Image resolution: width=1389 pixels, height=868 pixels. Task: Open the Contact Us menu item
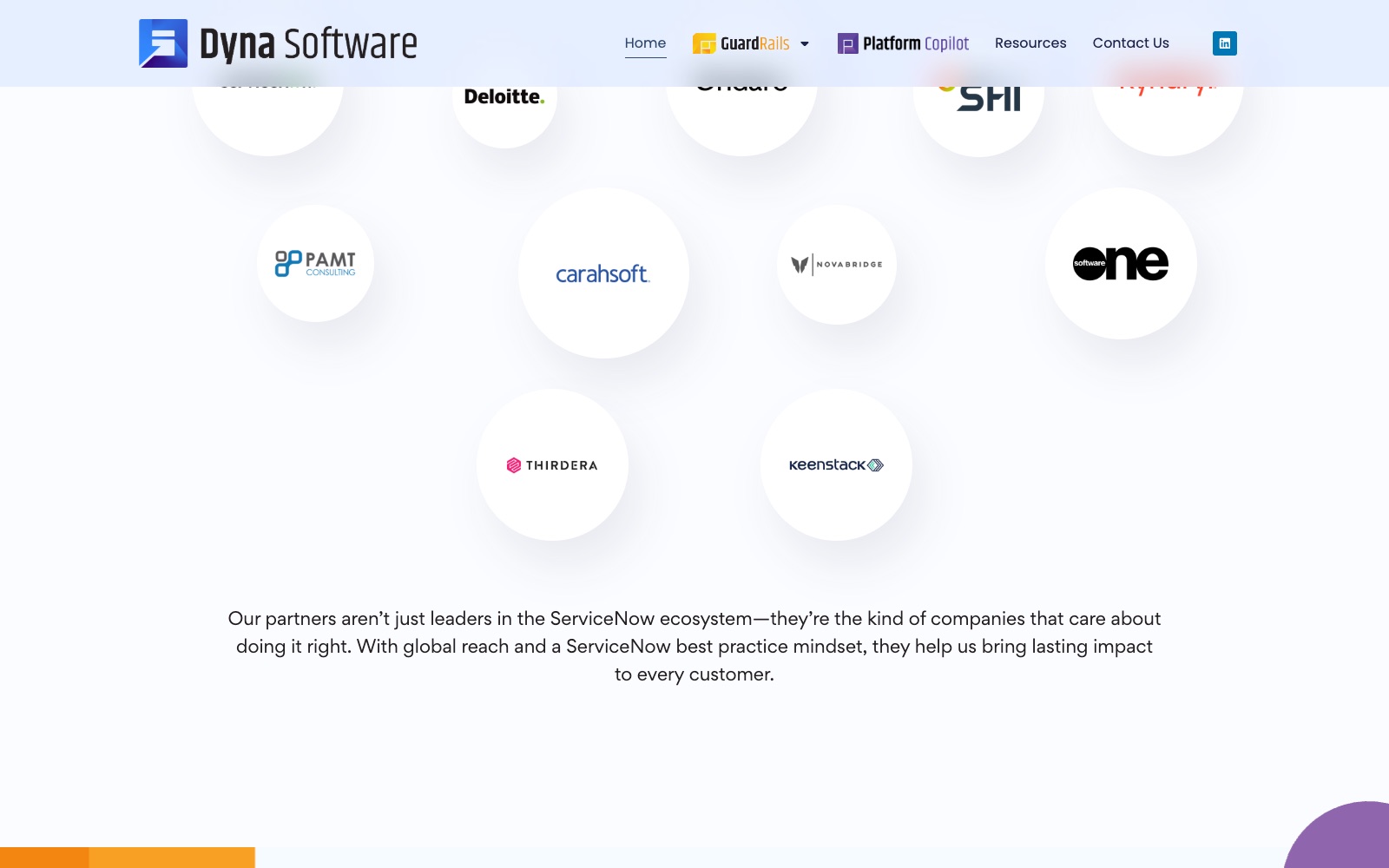click(x=1130, y=43)
